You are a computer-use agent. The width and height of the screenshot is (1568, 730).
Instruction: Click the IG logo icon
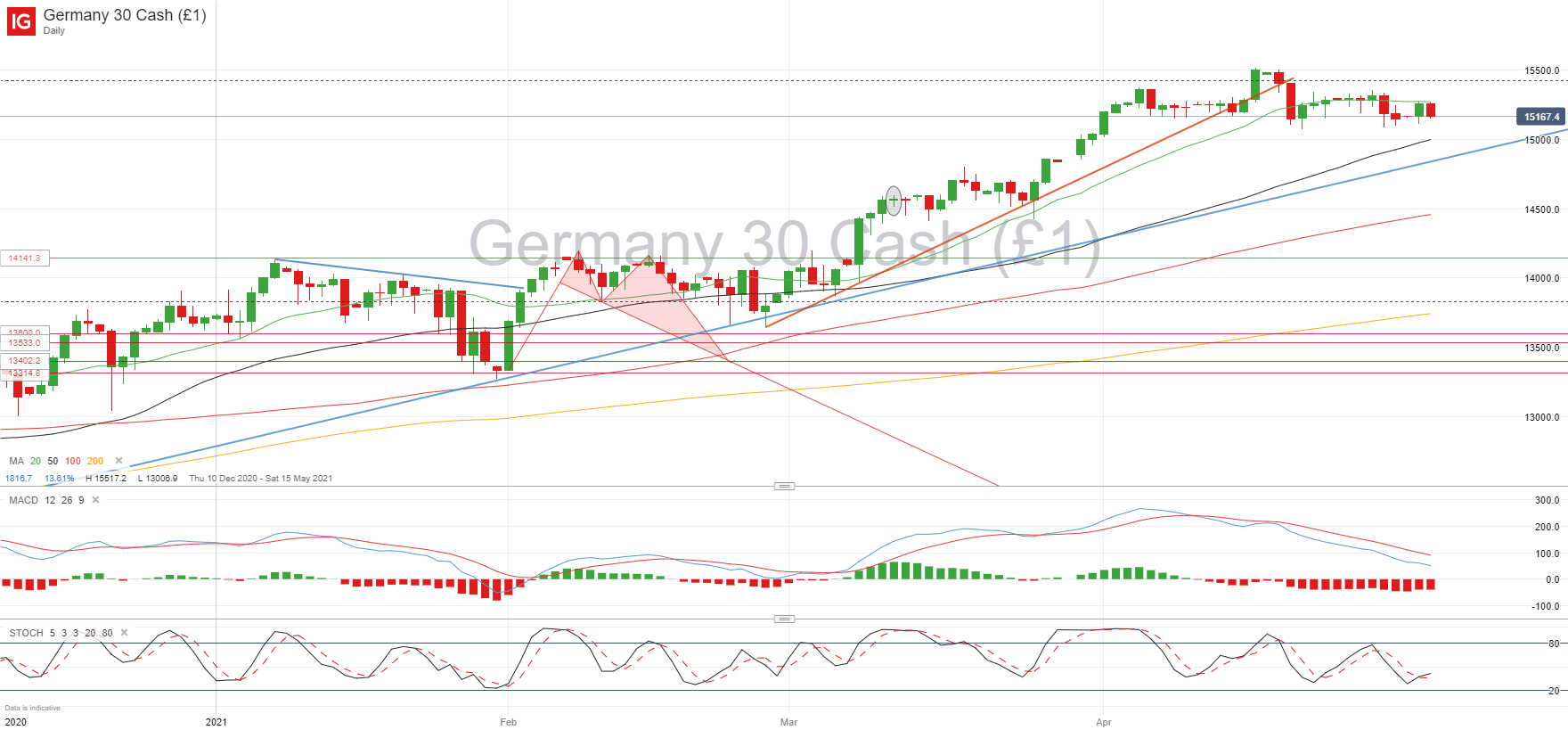click(21, 21)
